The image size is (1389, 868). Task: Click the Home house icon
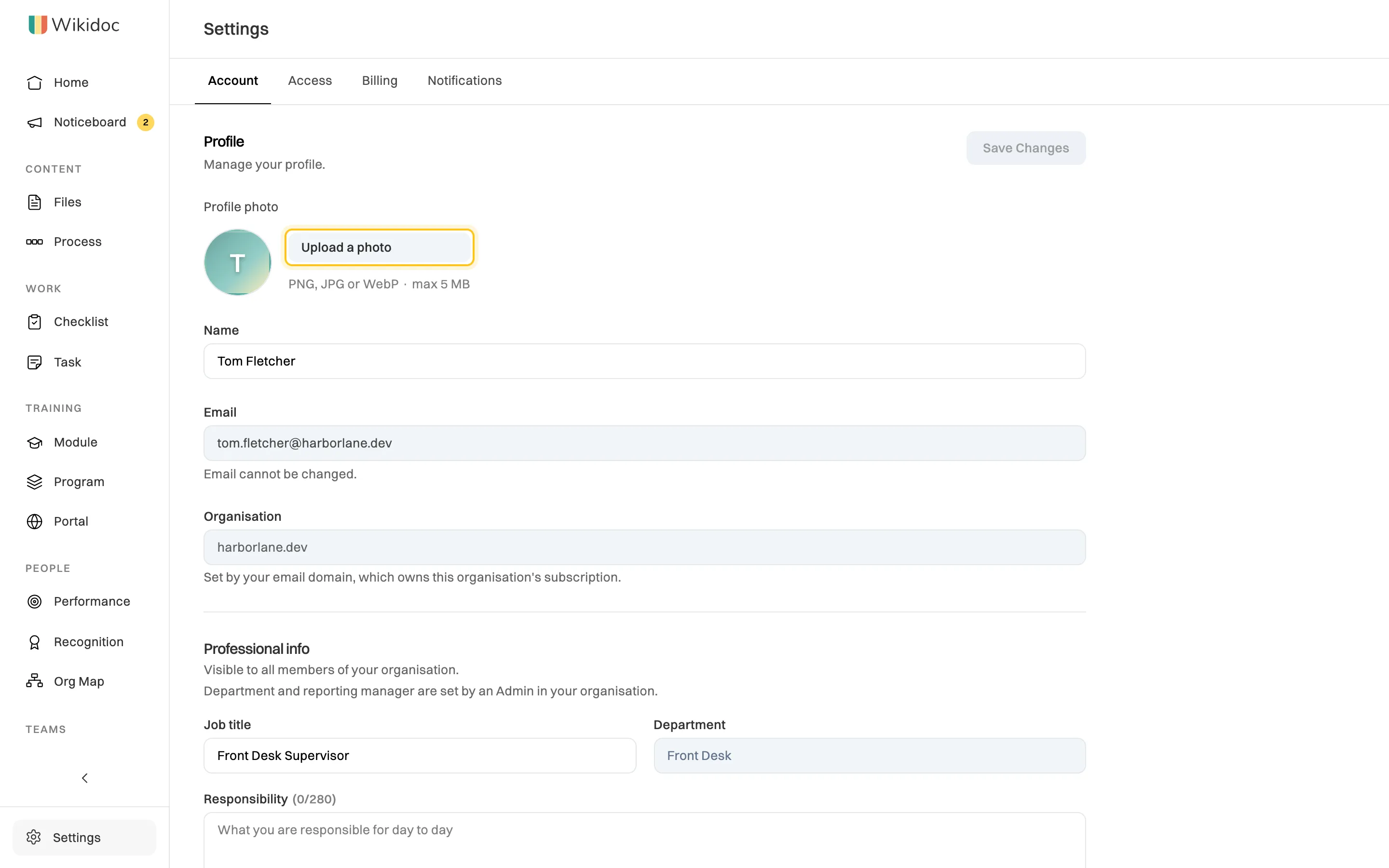34,82
